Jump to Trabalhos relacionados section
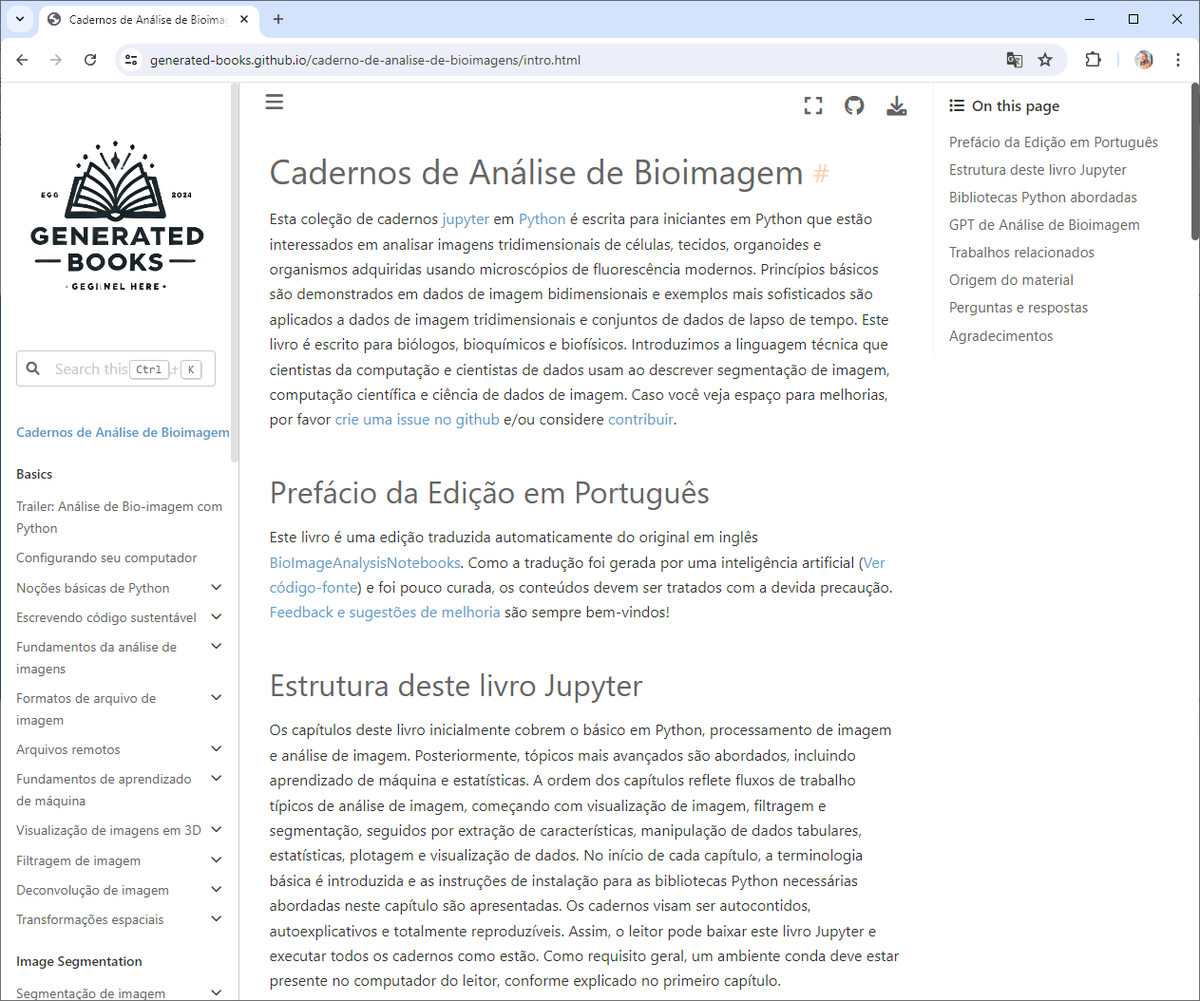 pyautogui.click(x=1022, y=253)
